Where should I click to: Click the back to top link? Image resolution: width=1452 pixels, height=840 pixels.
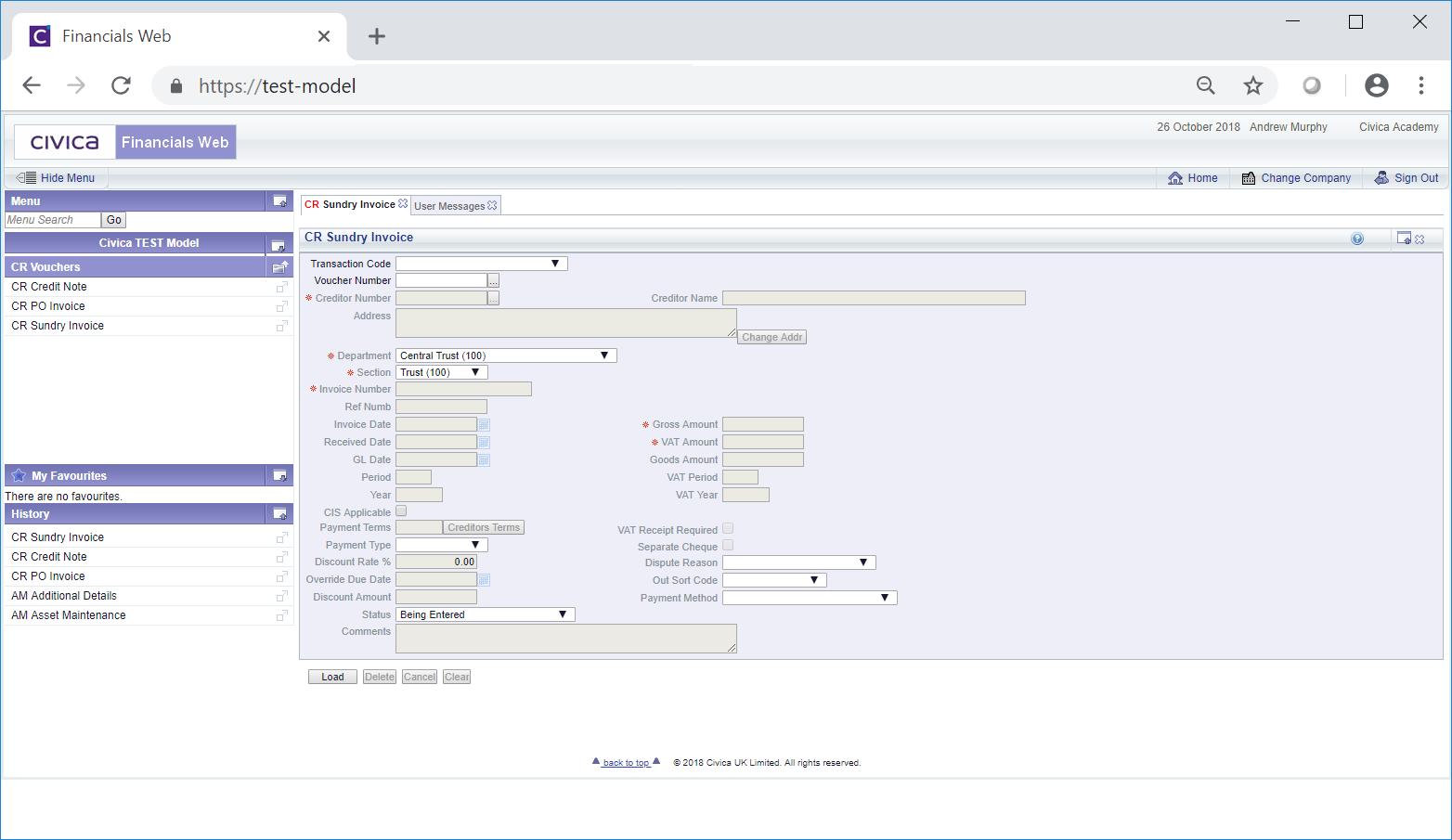point(626,763)
